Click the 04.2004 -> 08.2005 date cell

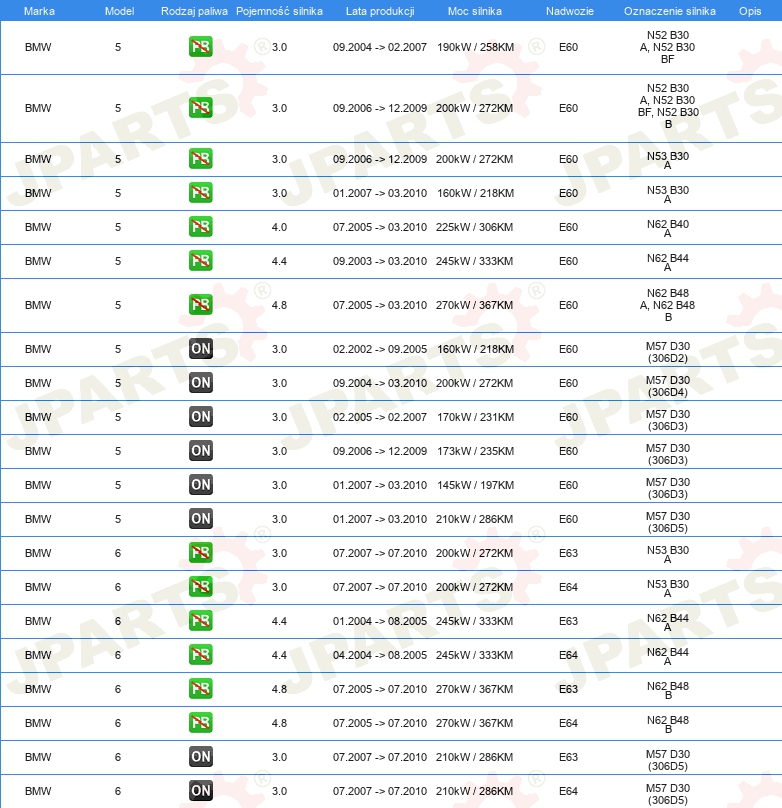[x=380, y=655]
